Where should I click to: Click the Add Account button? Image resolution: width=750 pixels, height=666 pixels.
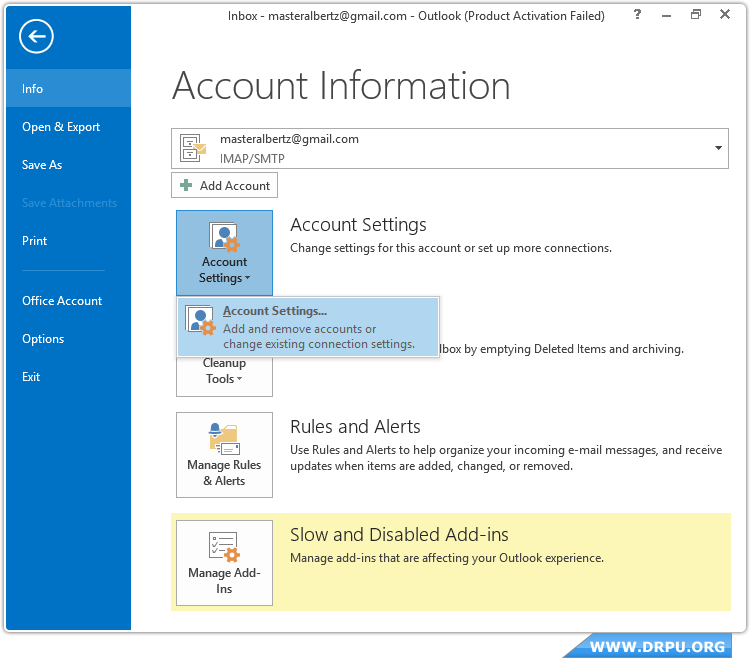pos(224,185)
